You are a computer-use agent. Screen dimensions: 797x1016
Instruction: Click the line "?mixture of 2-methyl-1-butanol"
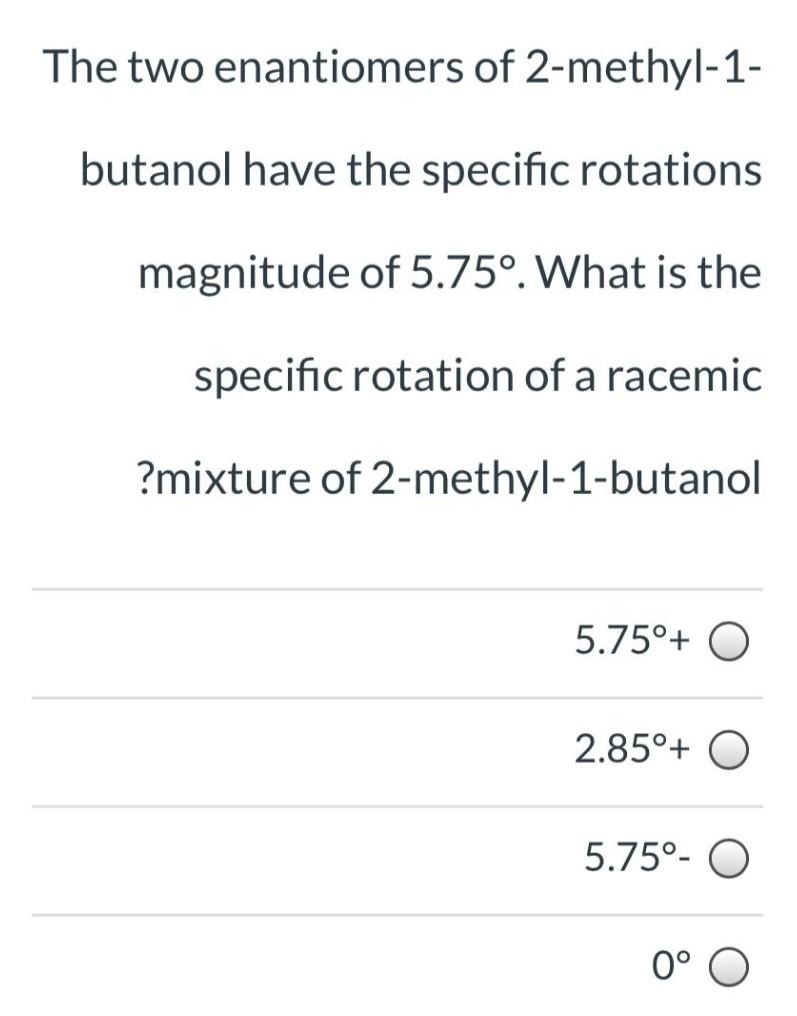click(447, 479)
